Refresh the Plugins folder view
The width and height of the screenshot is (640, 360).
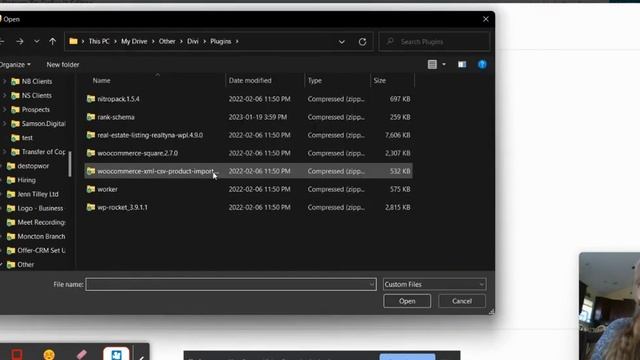coord(362,42)
